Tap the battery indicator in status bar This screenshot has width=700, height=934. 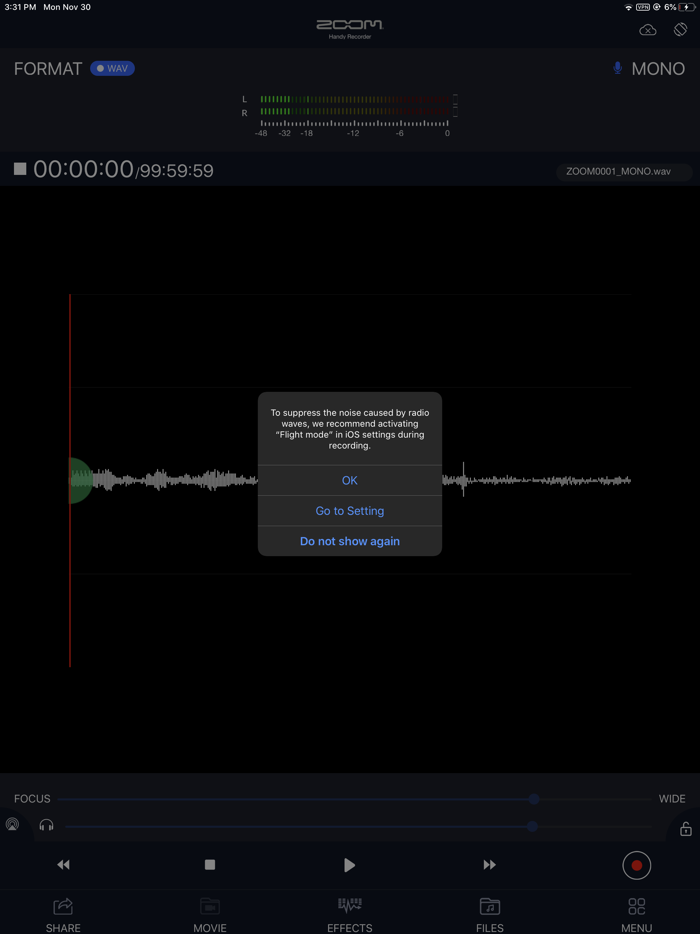[687, 7]
